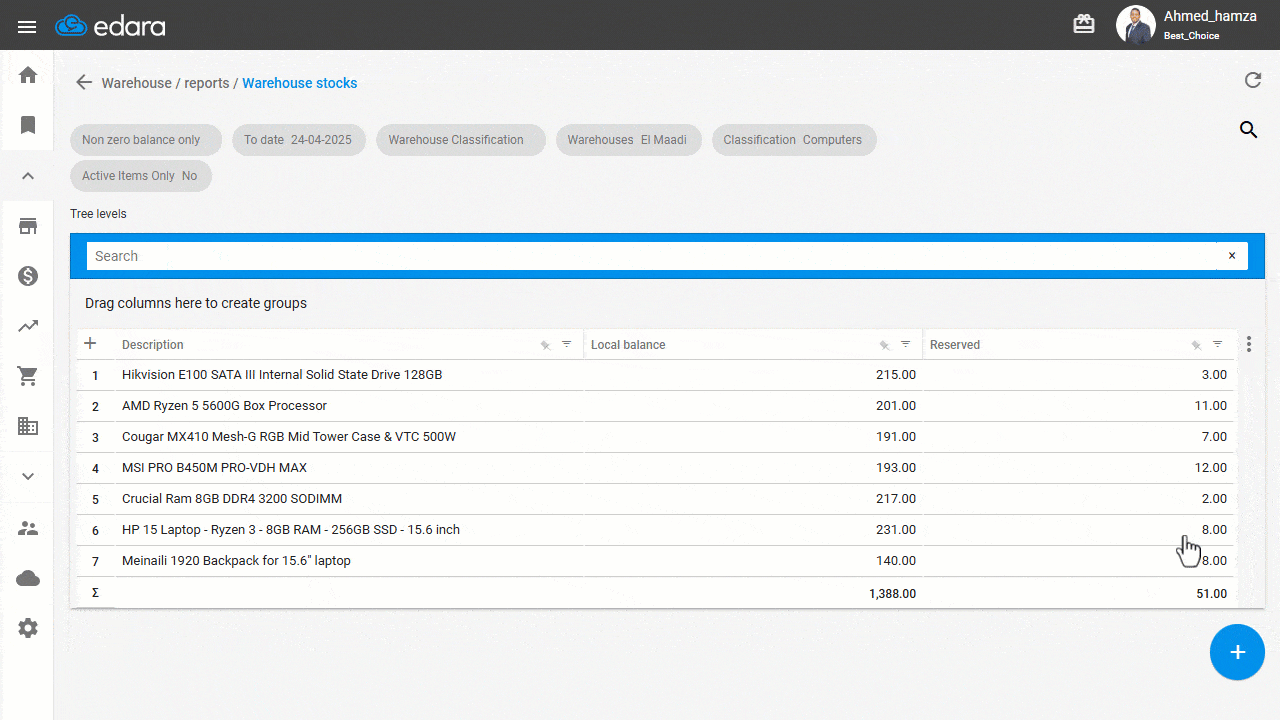This screenshot has height=720, width=1280.
Task: Open the trending analytics sidebar icon
Action: pyautogui.click(x=28, y=326)
